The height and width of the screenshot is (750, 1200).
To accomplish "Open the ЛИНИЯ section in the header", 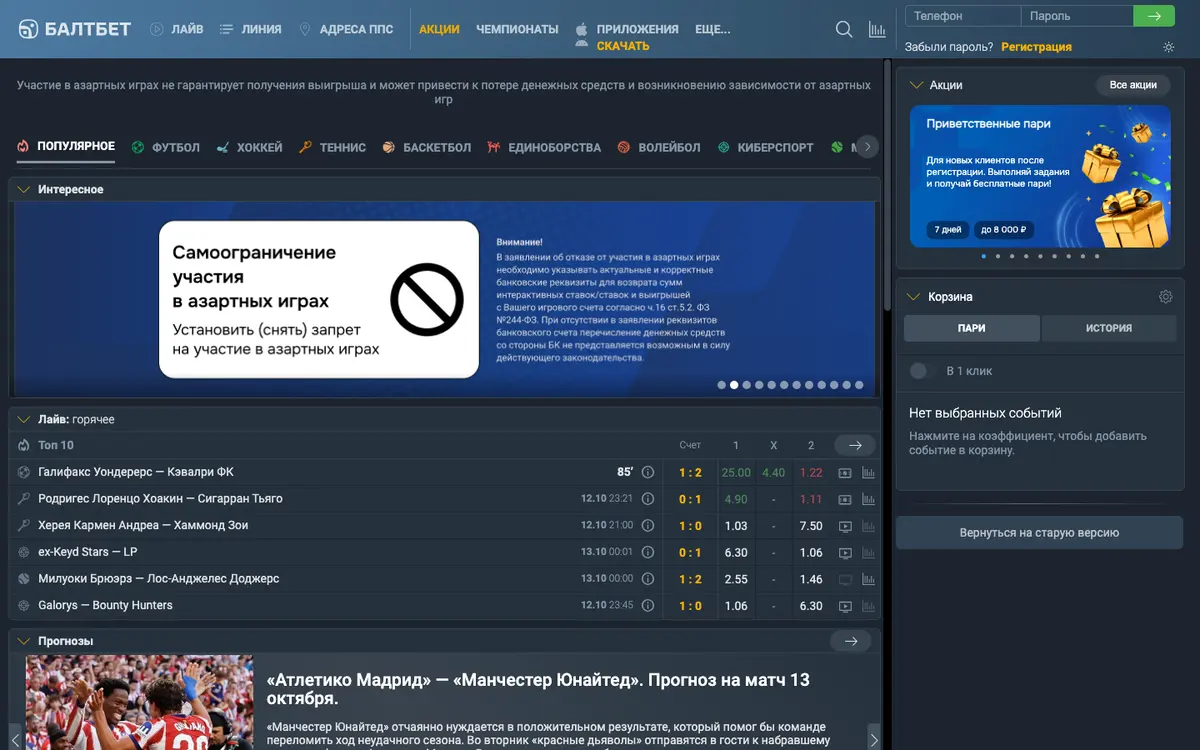I will tap(251, 29).
